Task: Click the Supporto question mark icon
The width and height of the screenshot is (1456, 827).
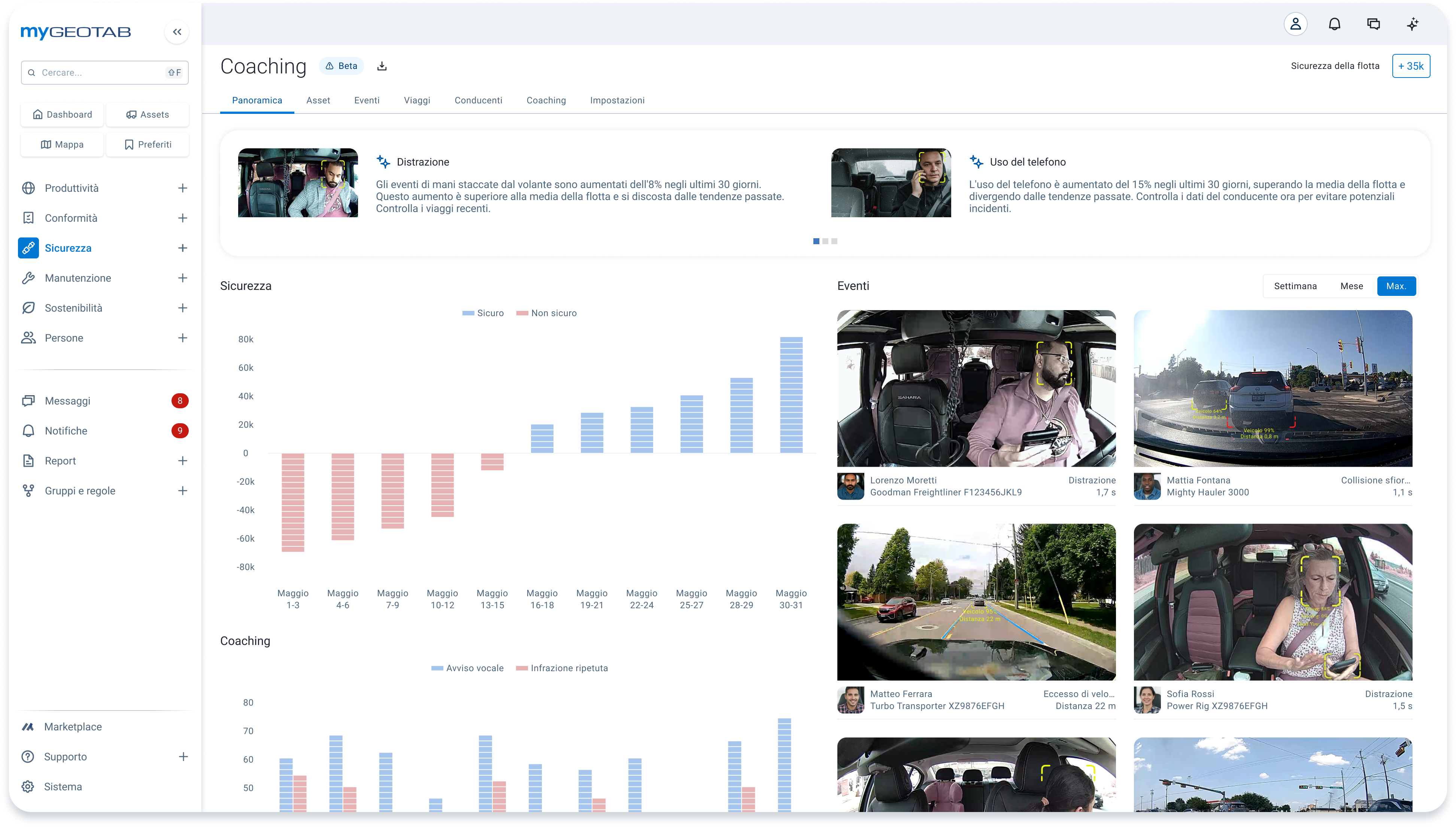Action: [28, 757]
